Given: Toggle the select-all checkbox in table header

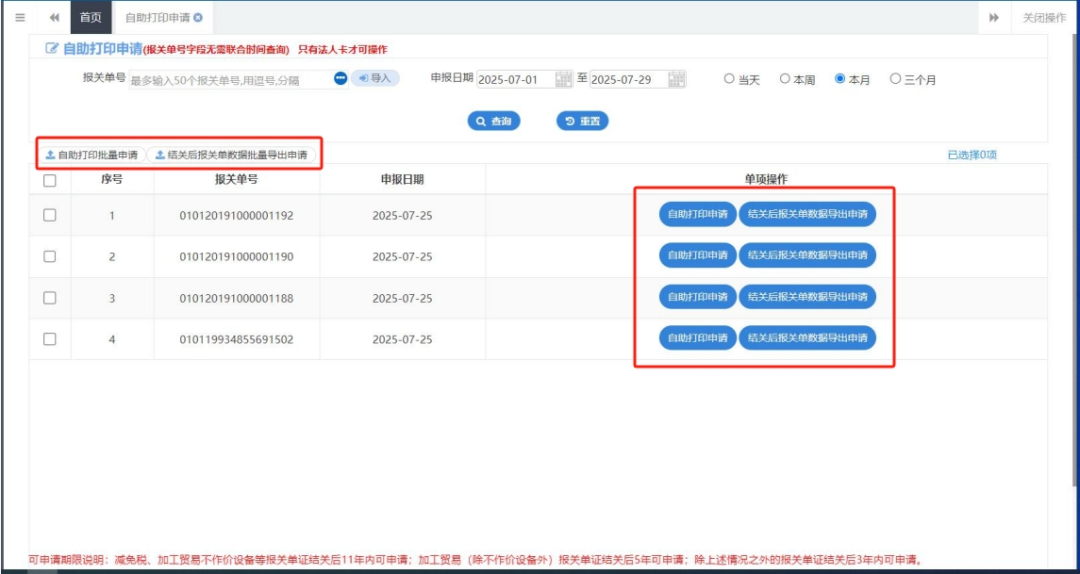Looking at the screenshot, I should 50,181.
